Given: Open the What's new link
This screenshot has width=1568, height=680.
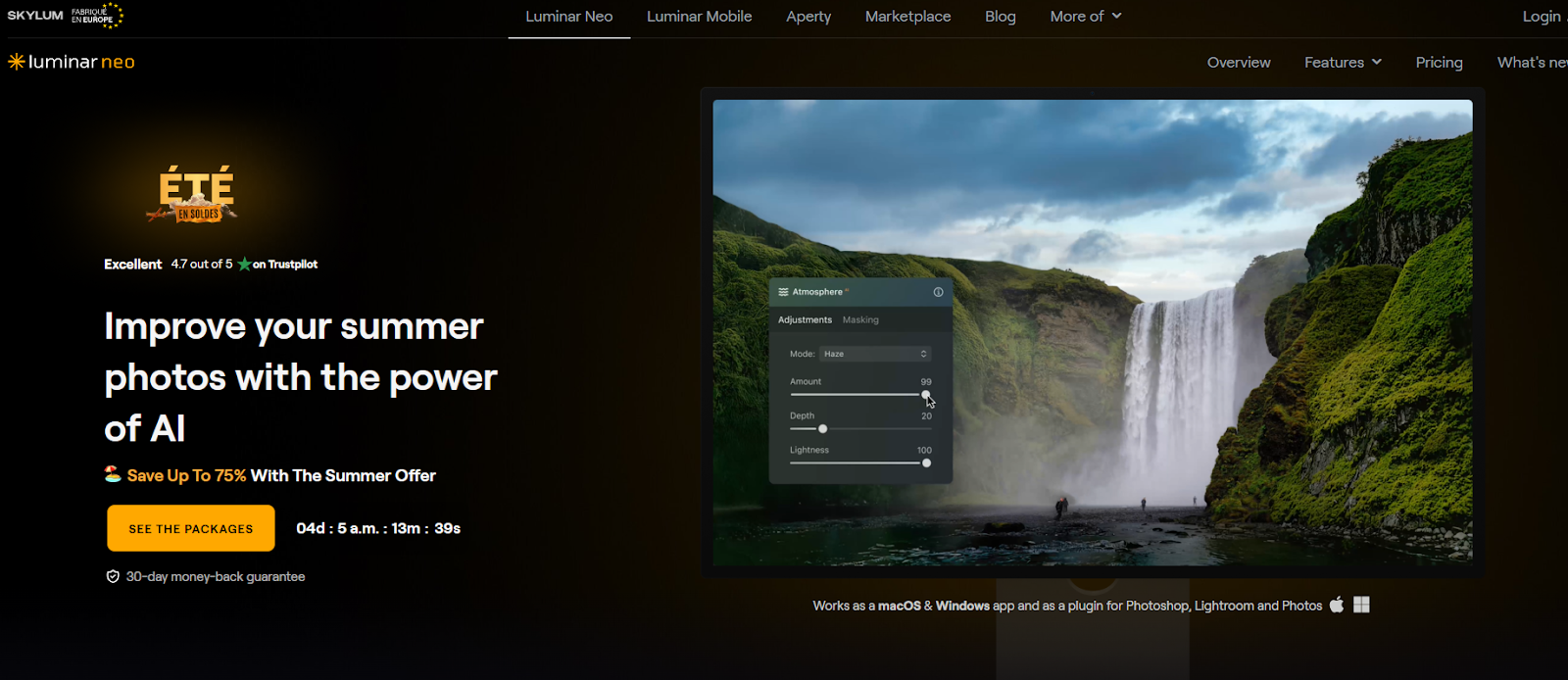Looking at the screenshot, I should point(1532,63).
